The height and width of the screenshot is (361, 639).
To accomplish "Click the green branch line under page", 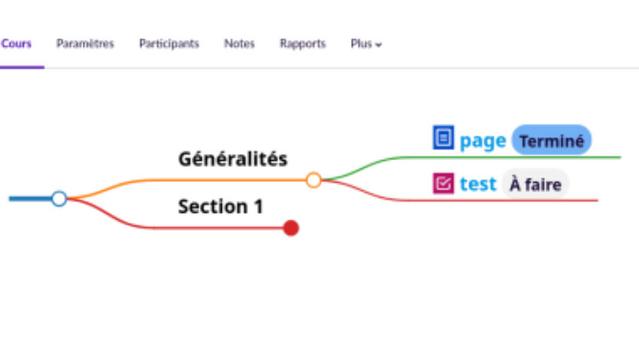I will 505,157.
